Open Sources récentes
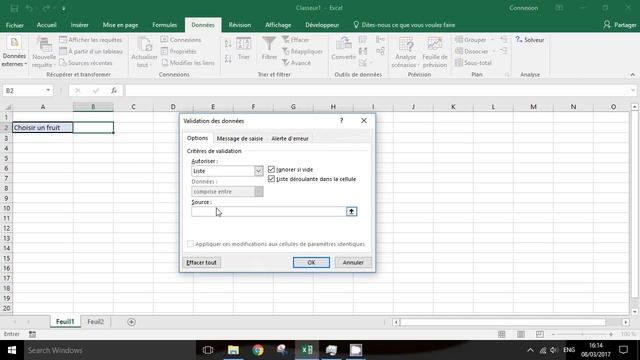This screenshot has width=640, height=360. [86, 63]
